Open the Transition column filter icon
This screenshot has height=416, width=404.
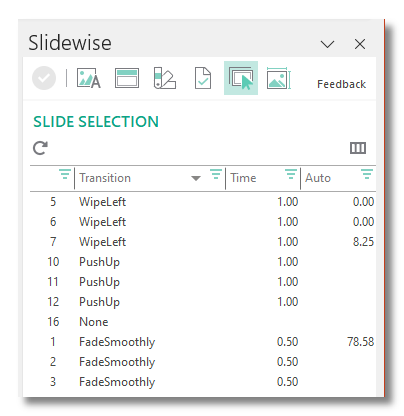tap(216, 174)
